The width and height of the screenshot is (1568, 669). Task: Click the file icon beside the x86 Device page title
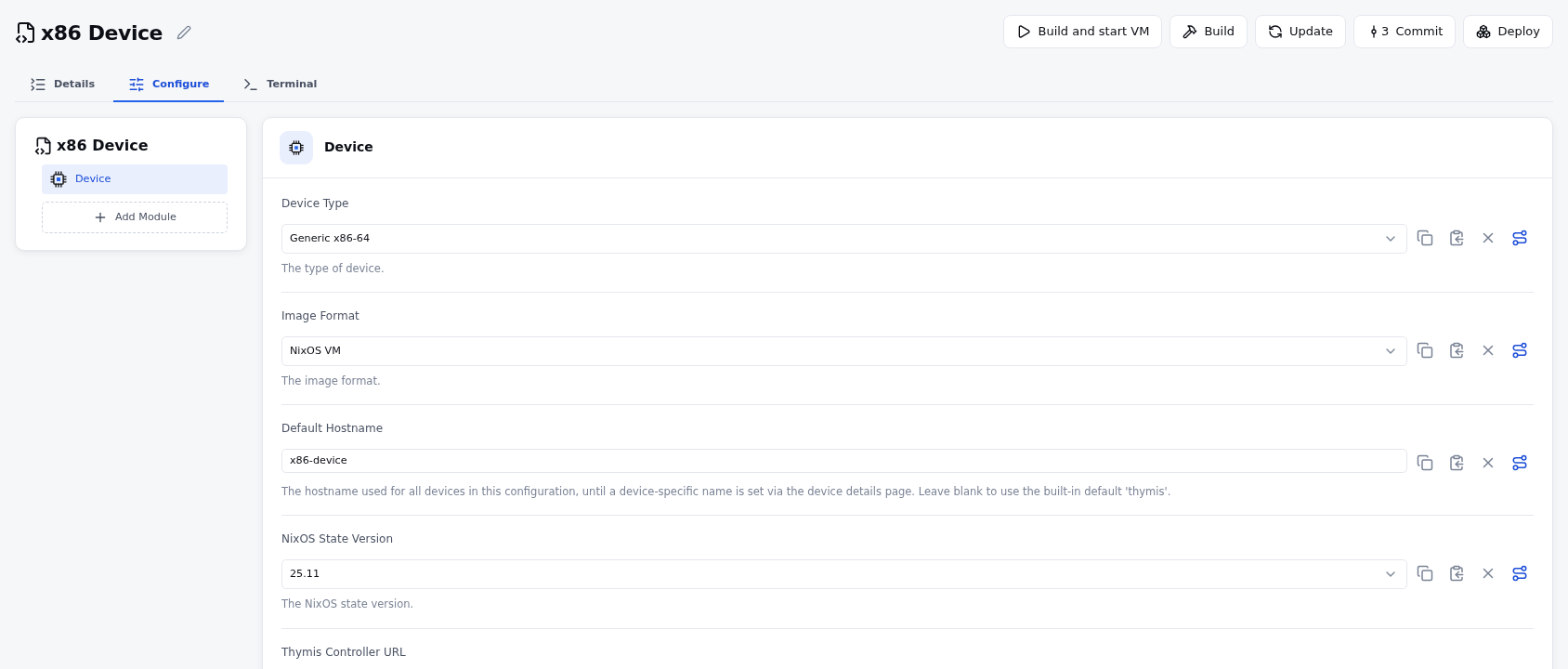26,33
